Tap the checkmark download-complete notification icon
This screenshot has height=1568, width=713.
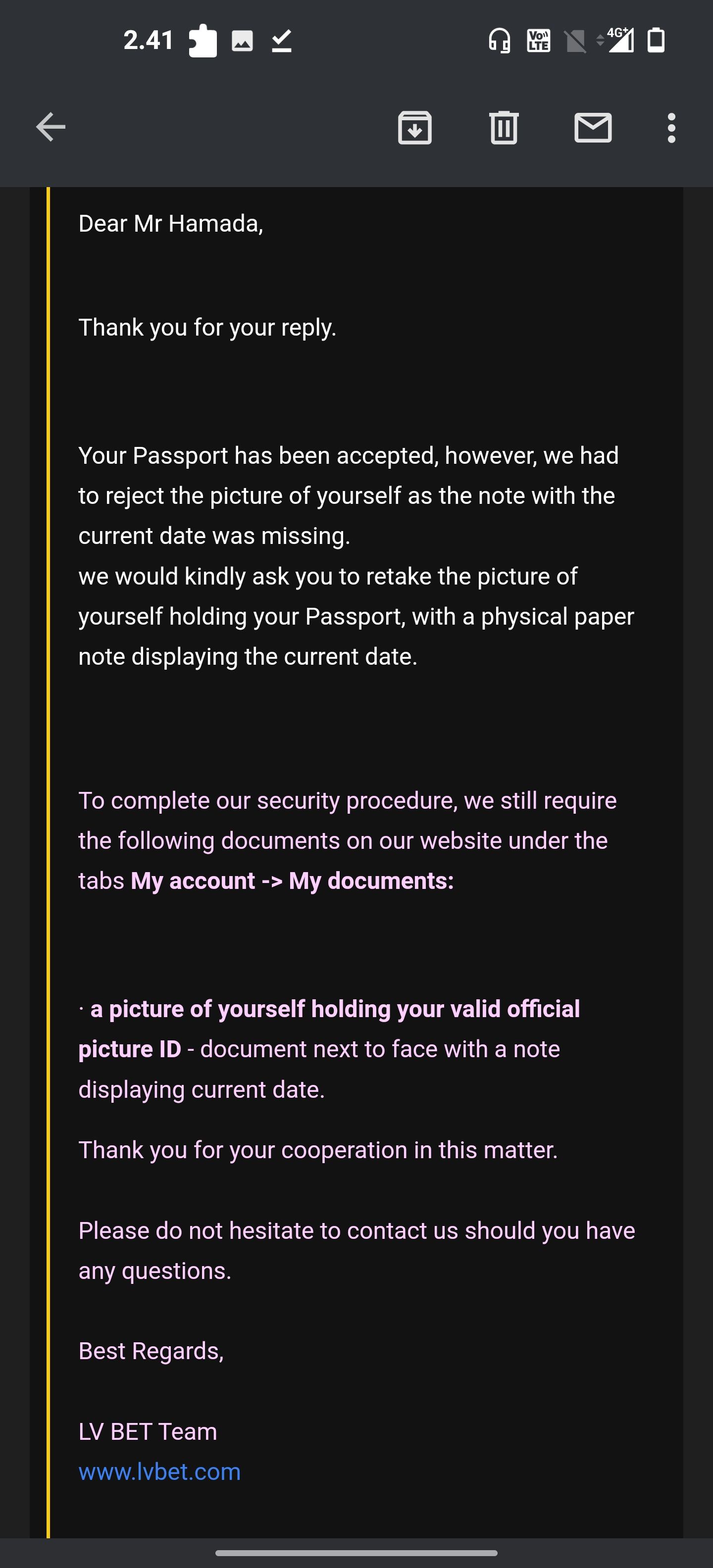click(281, 41)
